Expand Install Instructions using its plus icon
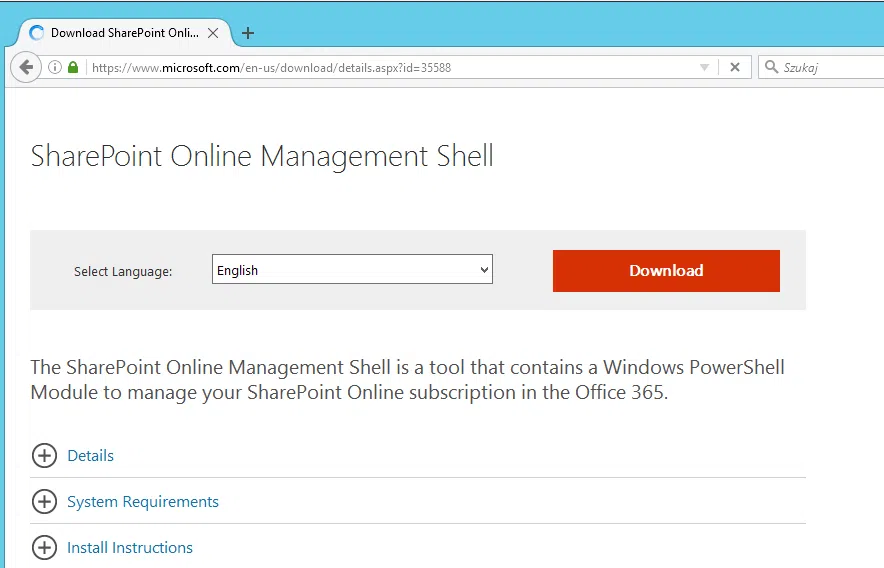This screenshot has width=884, height=568. [44, 548]
